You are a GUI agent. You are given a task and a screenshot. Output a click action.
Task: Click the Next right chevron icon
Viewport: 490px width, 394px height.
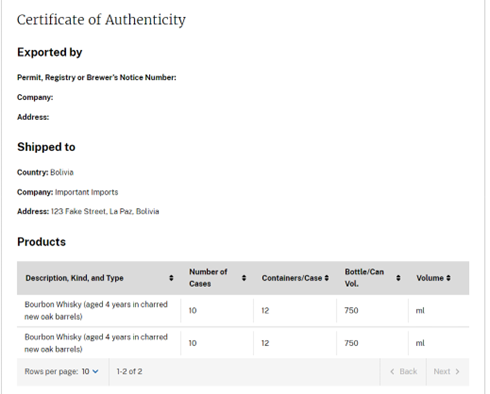pyautogui.click(x=457, y=372)
